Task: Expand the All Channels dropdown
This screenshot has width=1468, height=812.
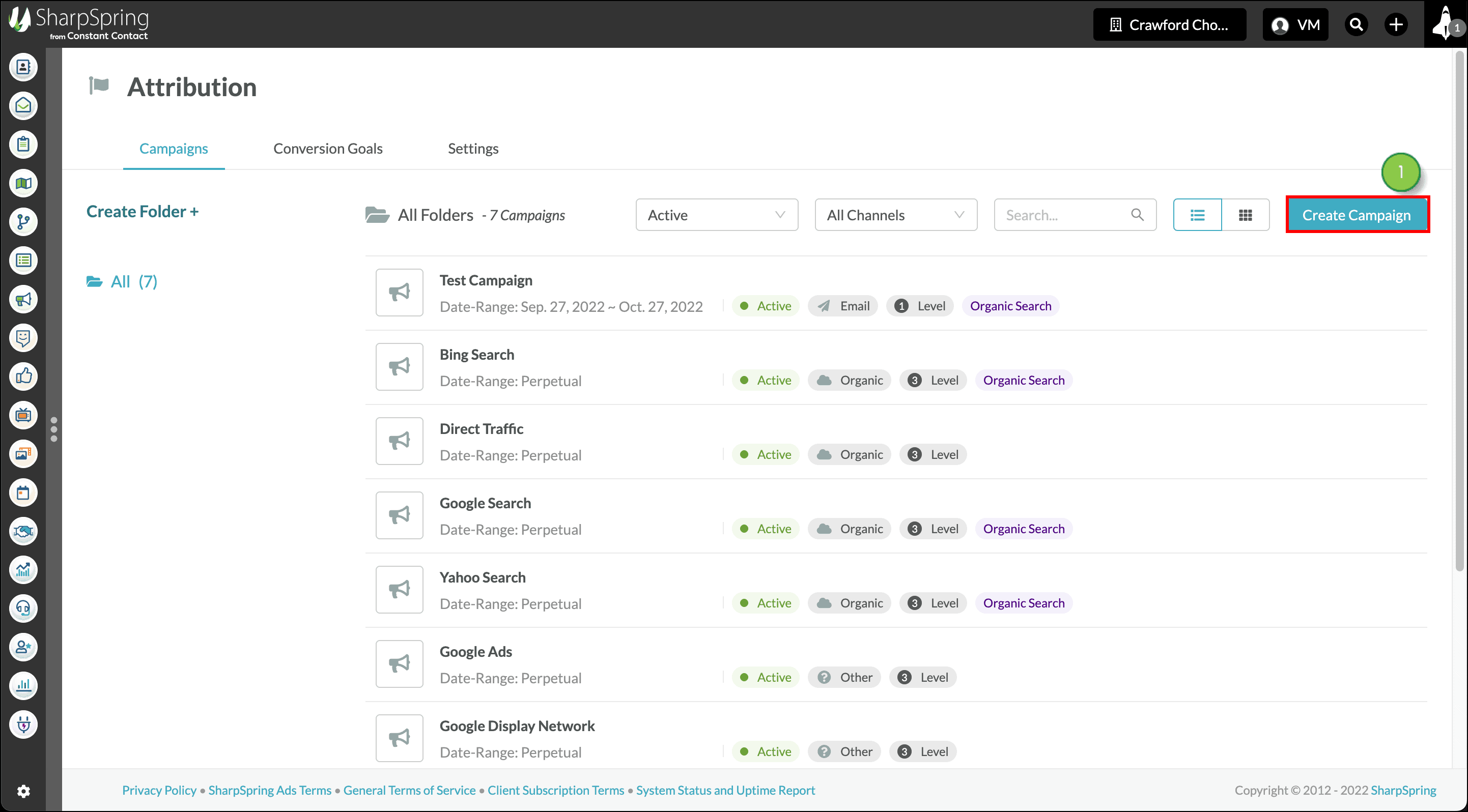Action: (x=895, y=215)
